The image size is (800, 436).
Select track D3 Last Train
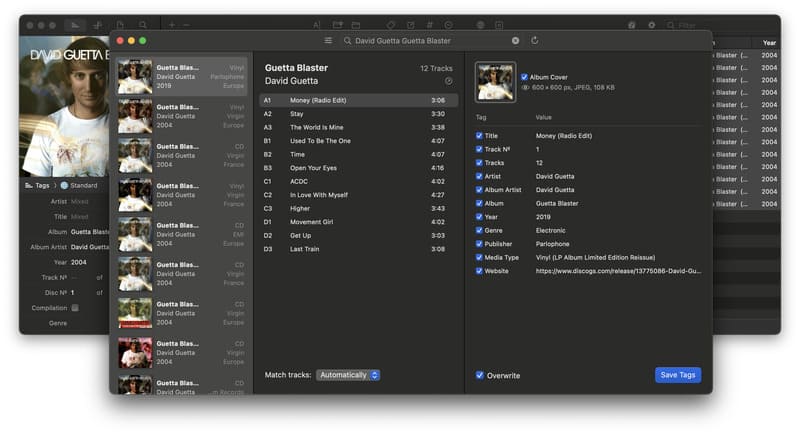pos(359,249)
